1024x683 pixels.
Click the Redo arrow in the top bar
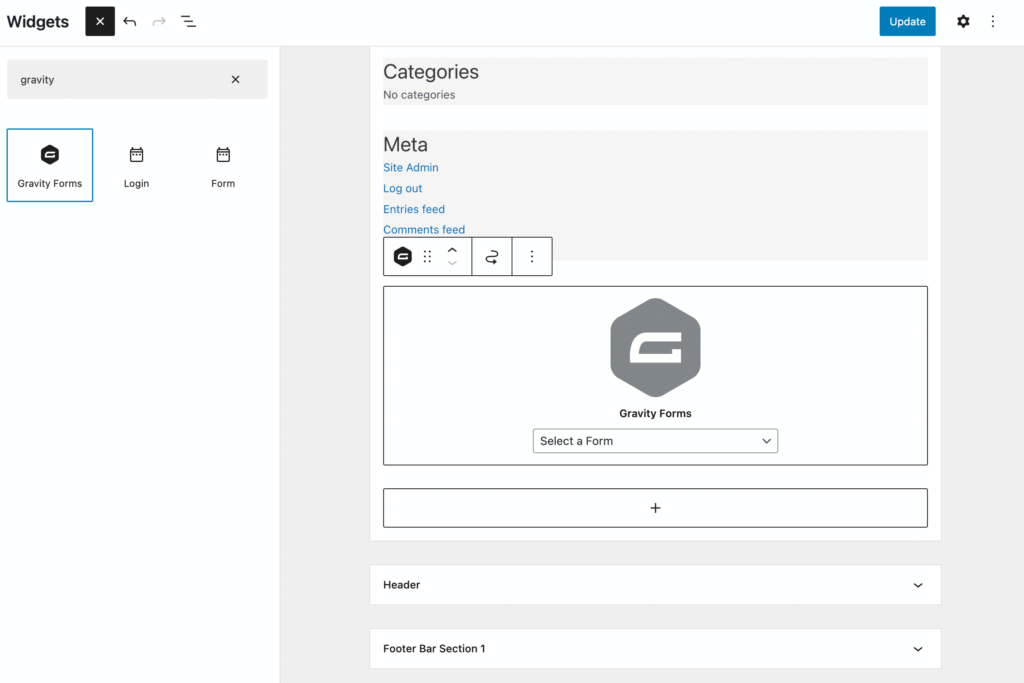[159, 21]
